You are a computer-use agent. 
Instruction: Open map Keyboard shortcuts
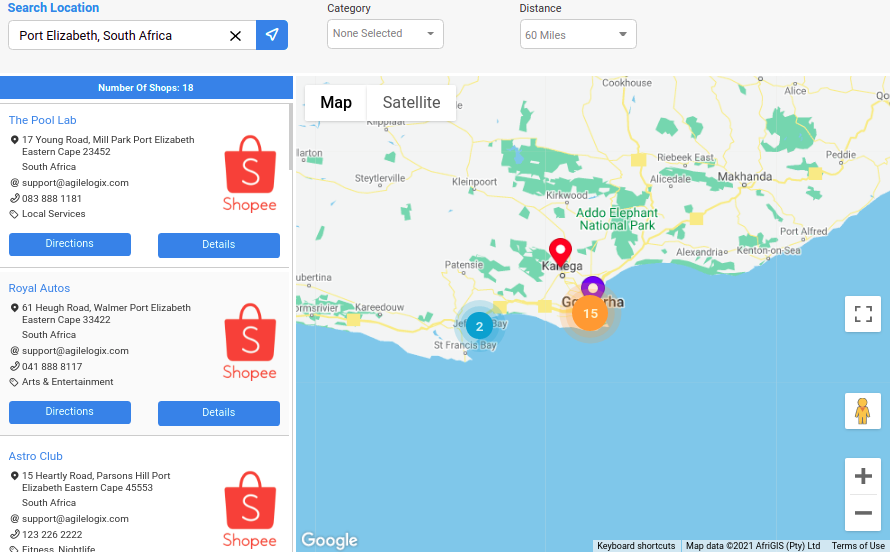(x=636, y=546)
